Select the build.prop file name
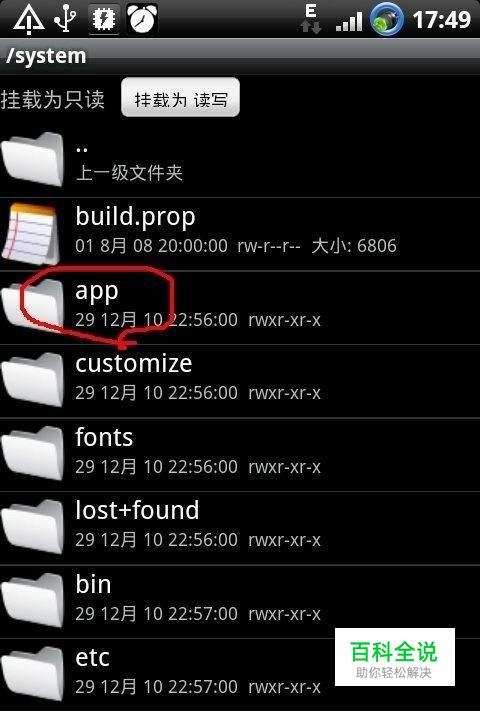The height and width of the screenshot is (711, 480). [135, 218]
